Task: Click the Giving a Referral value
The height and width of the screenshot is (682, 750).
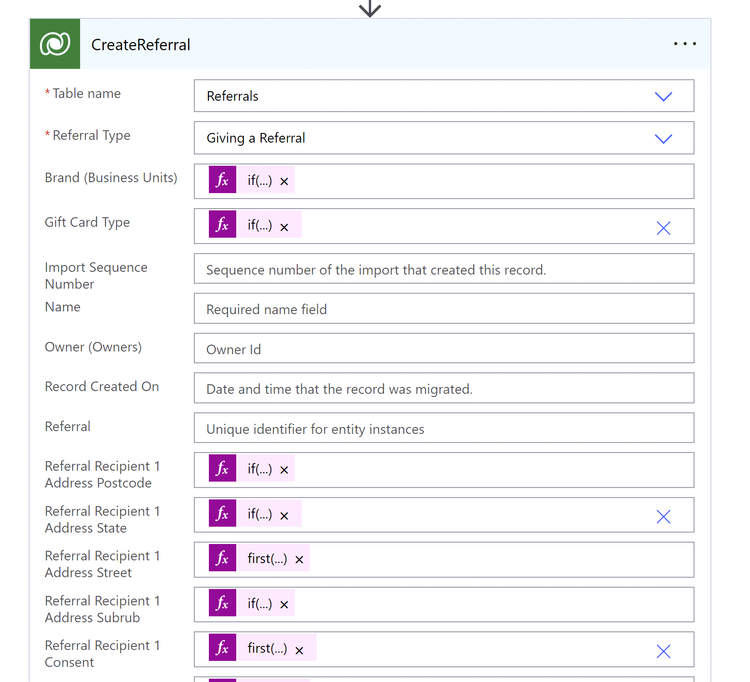Action: (x=255, y=138)
